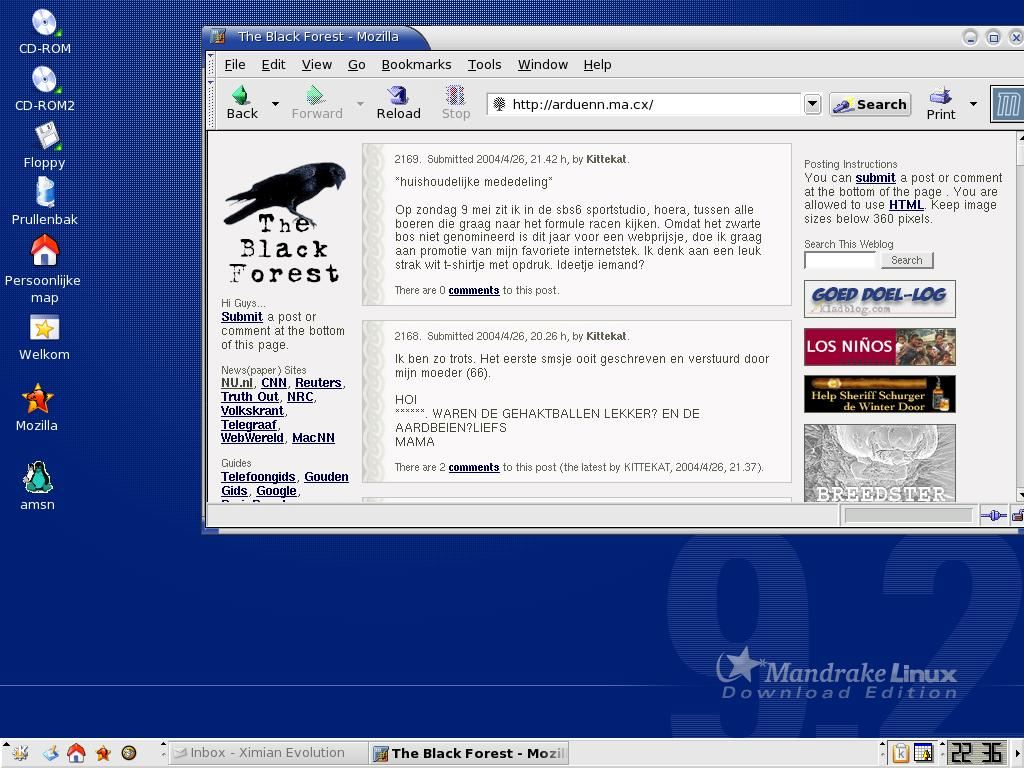Image resolution: width=1024 pixels, height=768 pixels.
Task: Open the Window menu
Action: (x=543, y=65)
